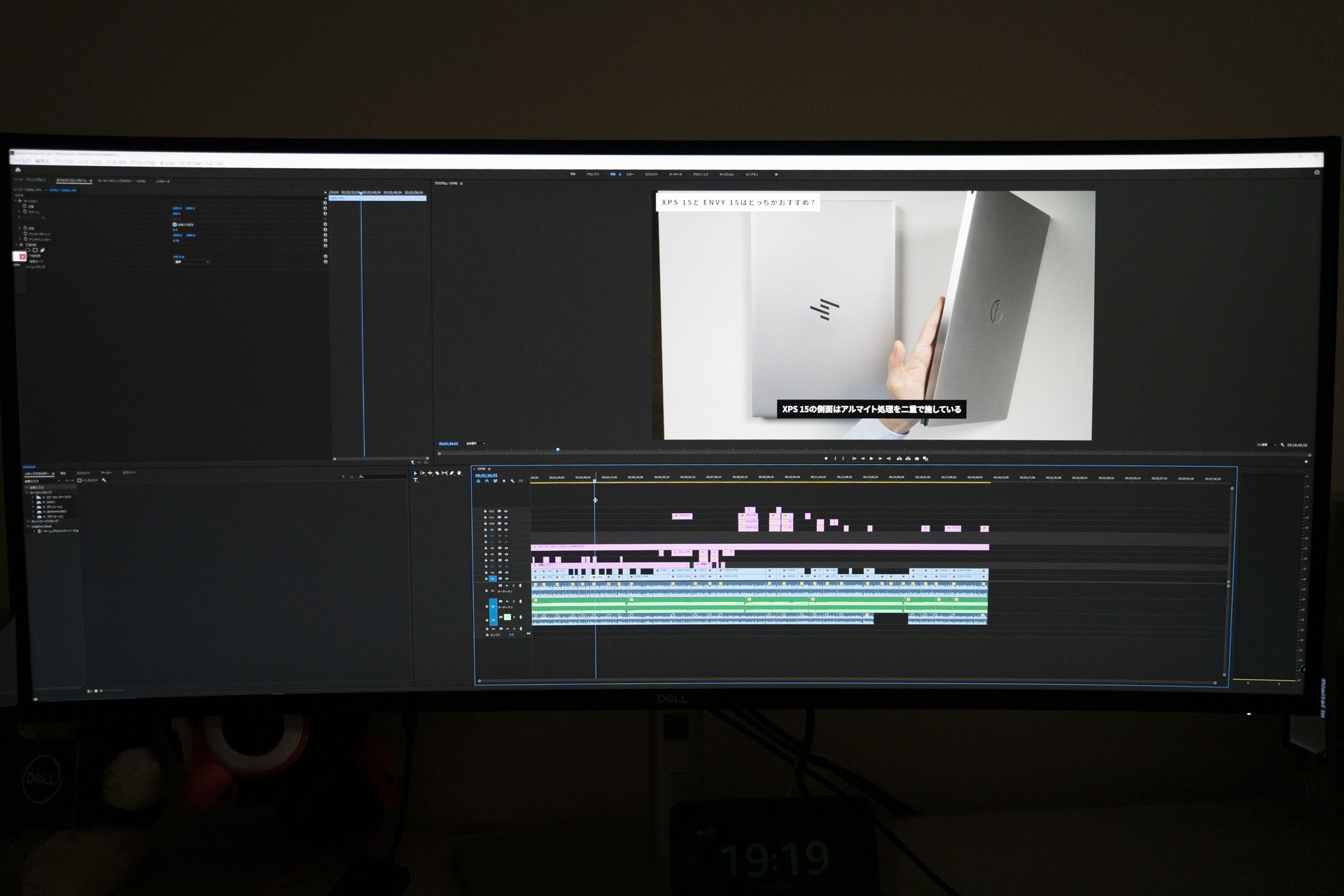The image size is (1344, 896).
Task: Step back one frame in the Program Monitor
Action: click(x=863, y=458)
